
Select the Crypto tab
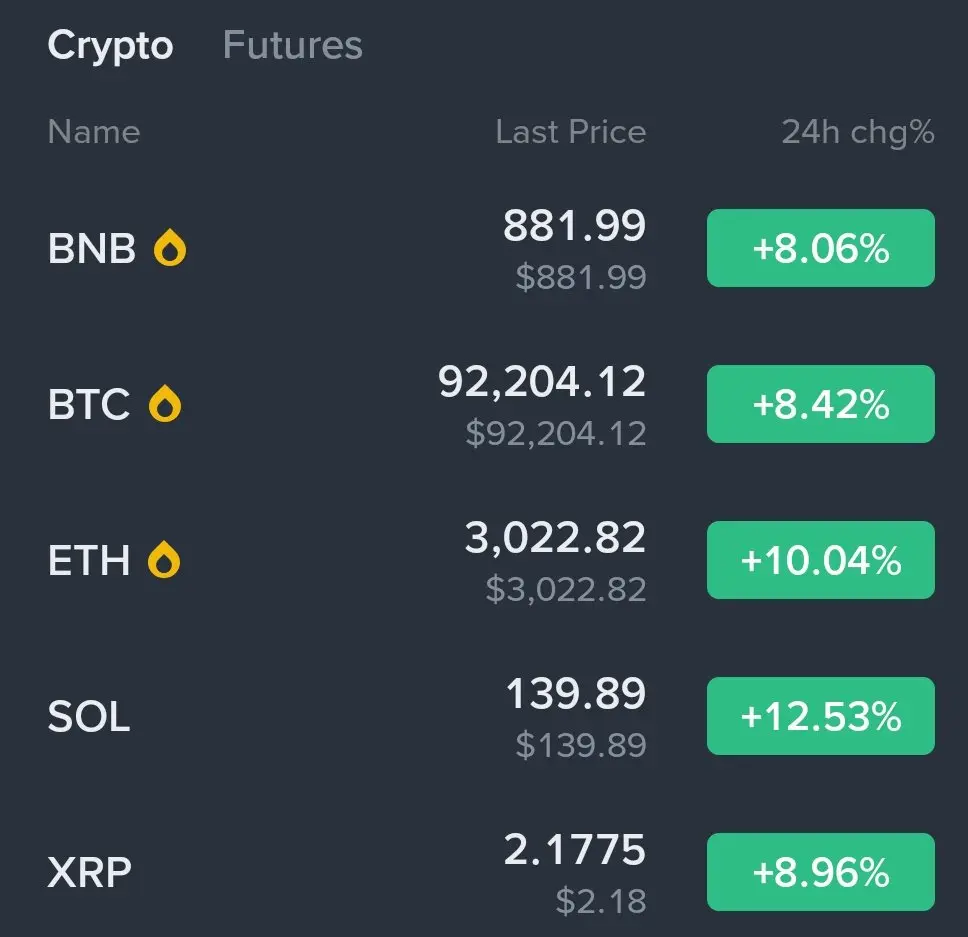pos(110,45)
